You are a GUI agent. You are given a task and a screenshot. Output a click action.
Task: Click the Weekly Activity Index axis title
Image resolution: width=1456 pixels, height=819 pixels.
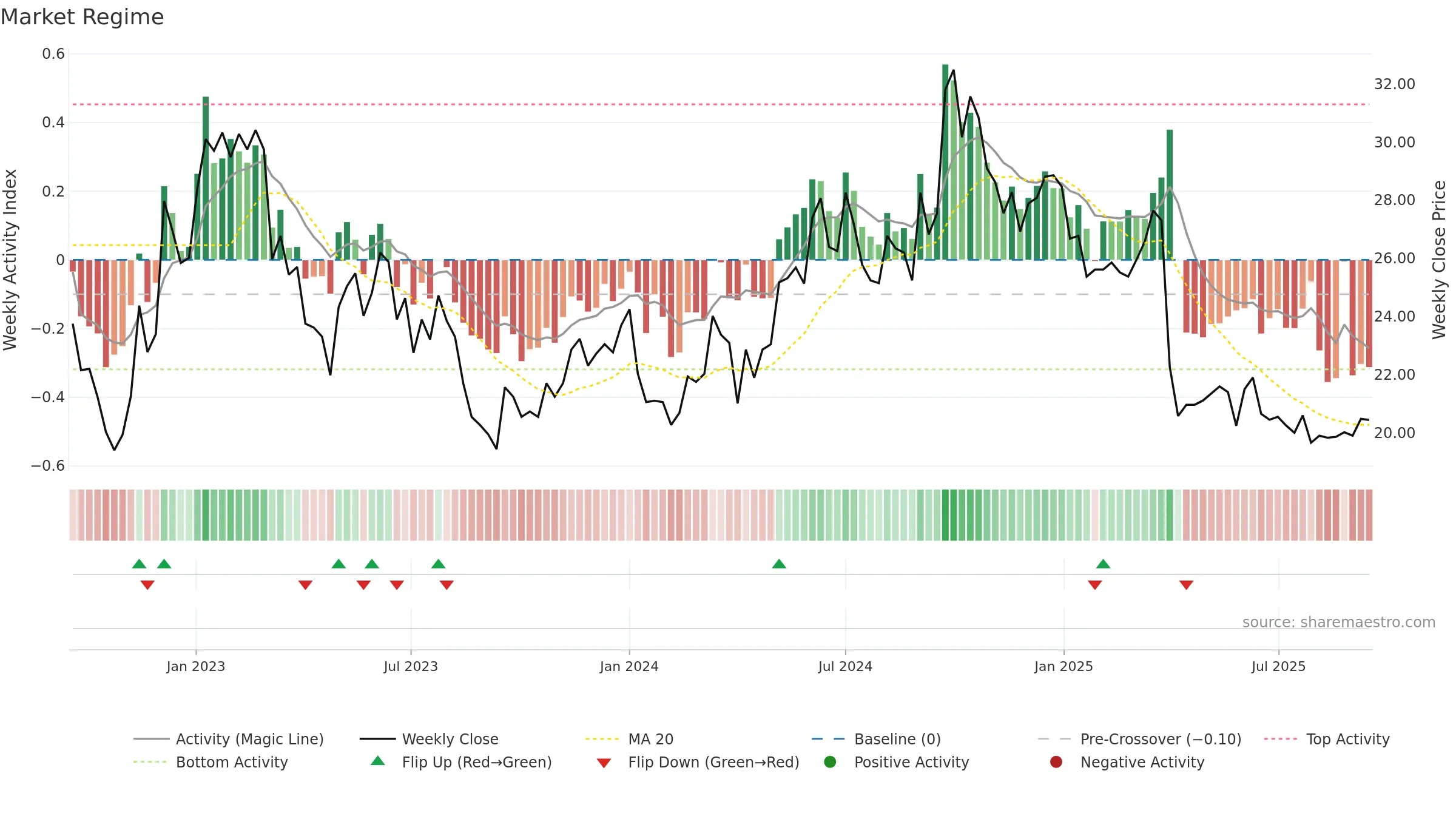coord(10,260)
